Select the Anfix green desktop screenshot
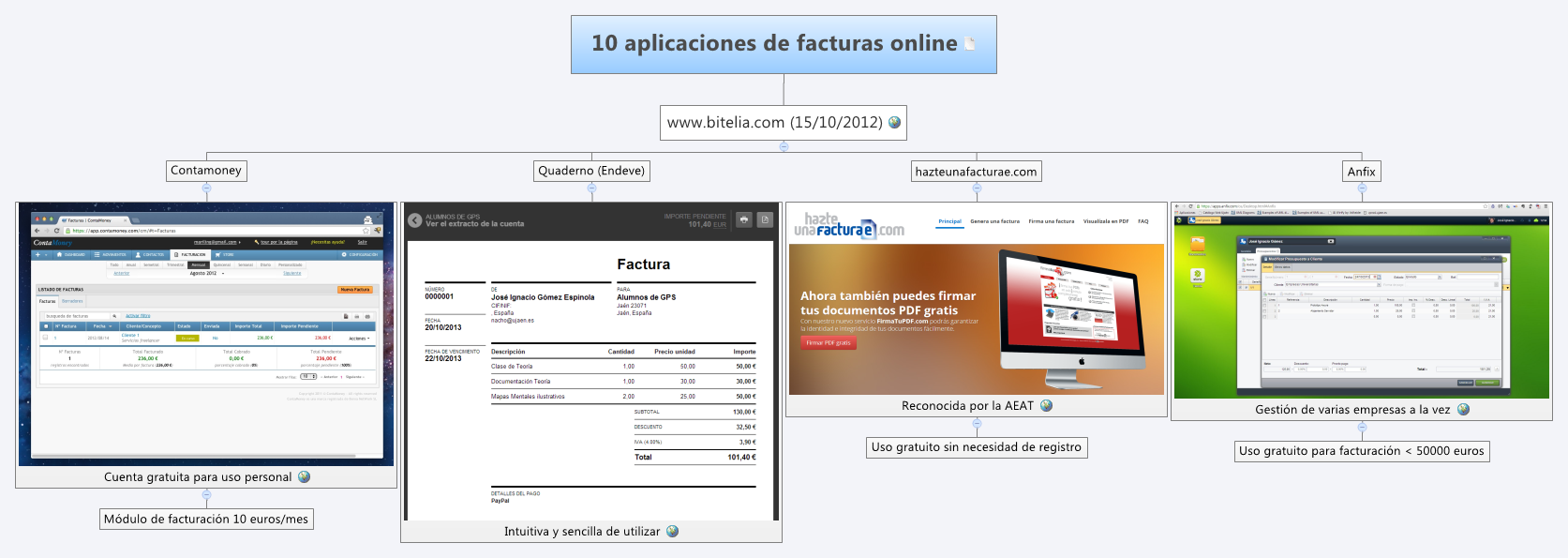Viewport: 1568px width, 558px height. [1362, 300]
